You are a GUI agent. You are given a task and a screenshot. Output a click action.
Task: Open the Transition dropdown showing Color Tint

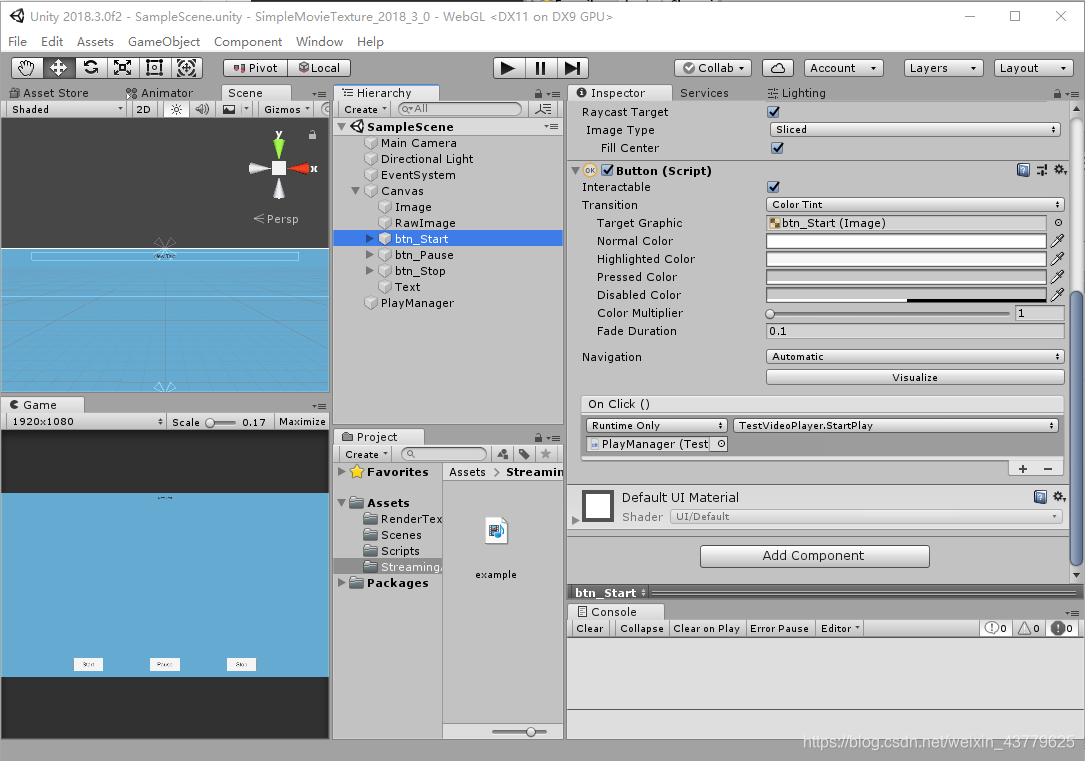pos(914,204)
